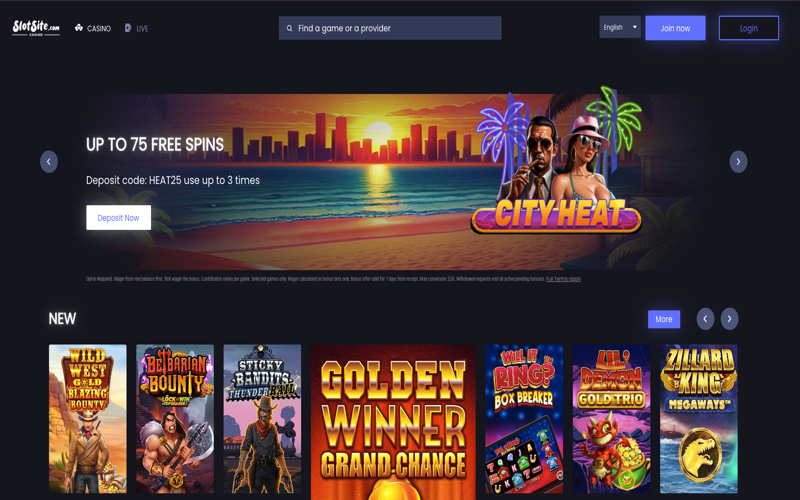800x500 pixels.
Task: Open the Golden Winner Grand Chance game
Action: (393, 422)
